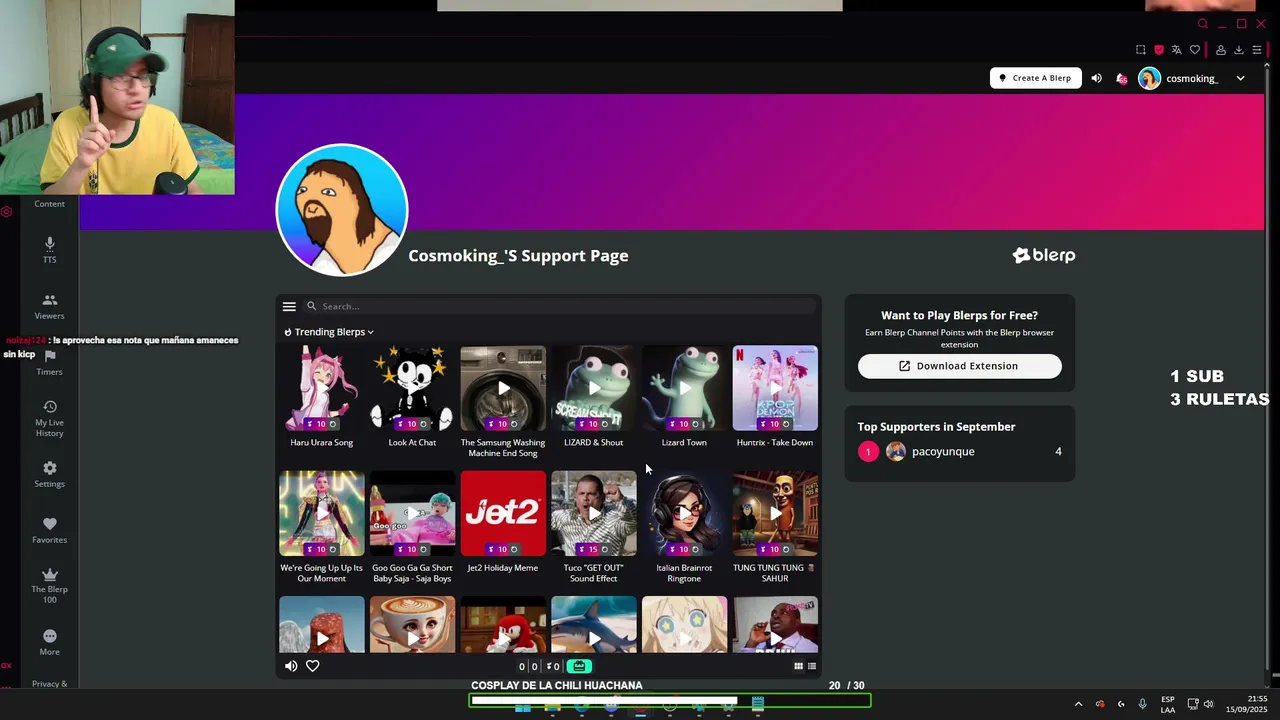Click Top Supporters in September heading
This screenshot has width=1280, height=720.
936,427
